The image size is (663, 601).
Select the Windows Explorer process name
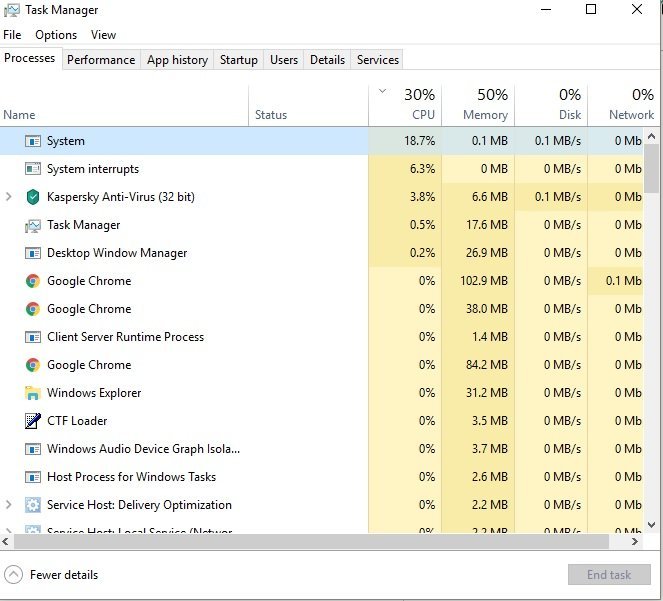point(94,393)
